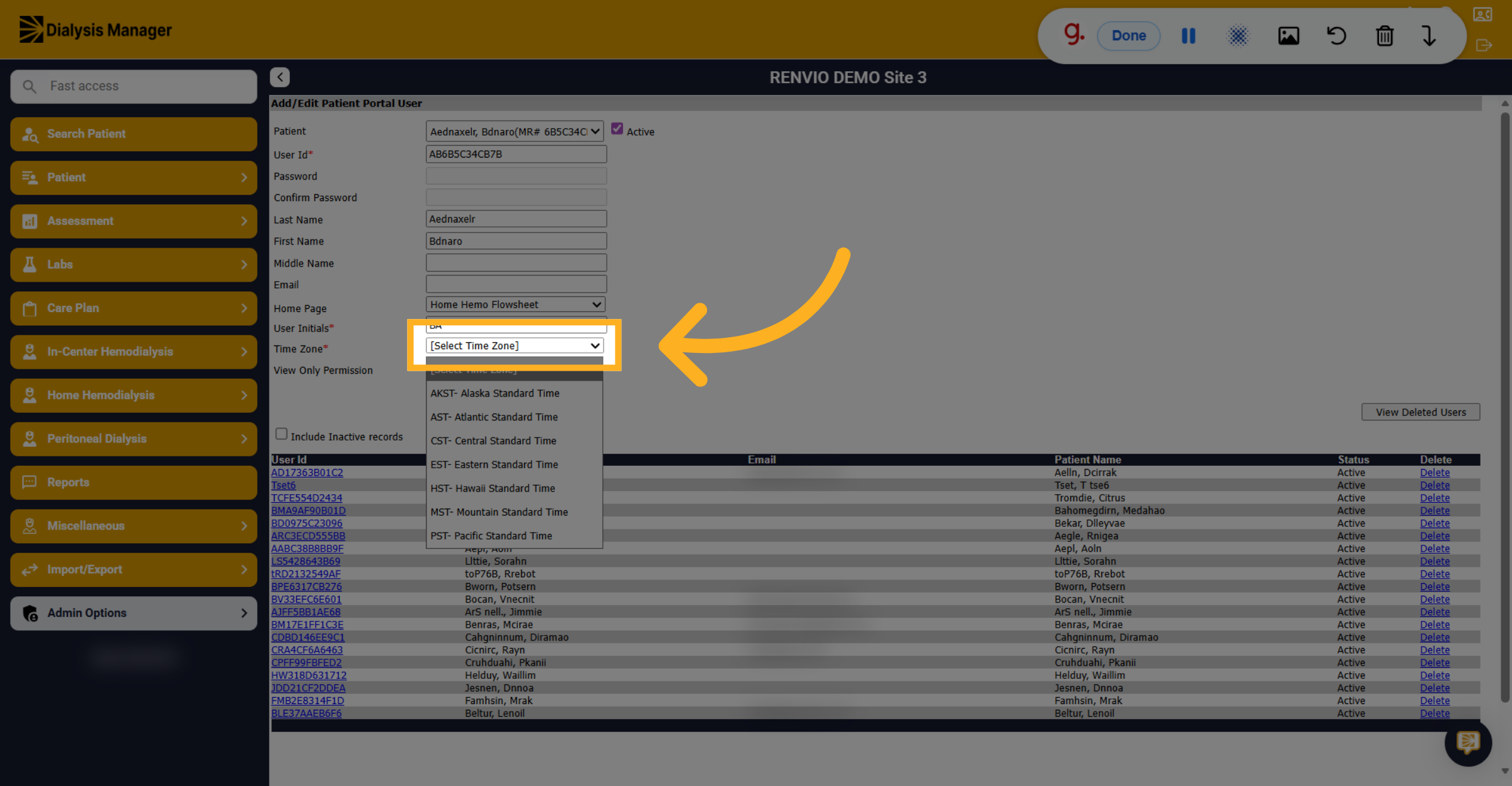Toggle Include Inactive records checkbox
1512x786 pixels.
pyautogui.click(x=281, y=434)
